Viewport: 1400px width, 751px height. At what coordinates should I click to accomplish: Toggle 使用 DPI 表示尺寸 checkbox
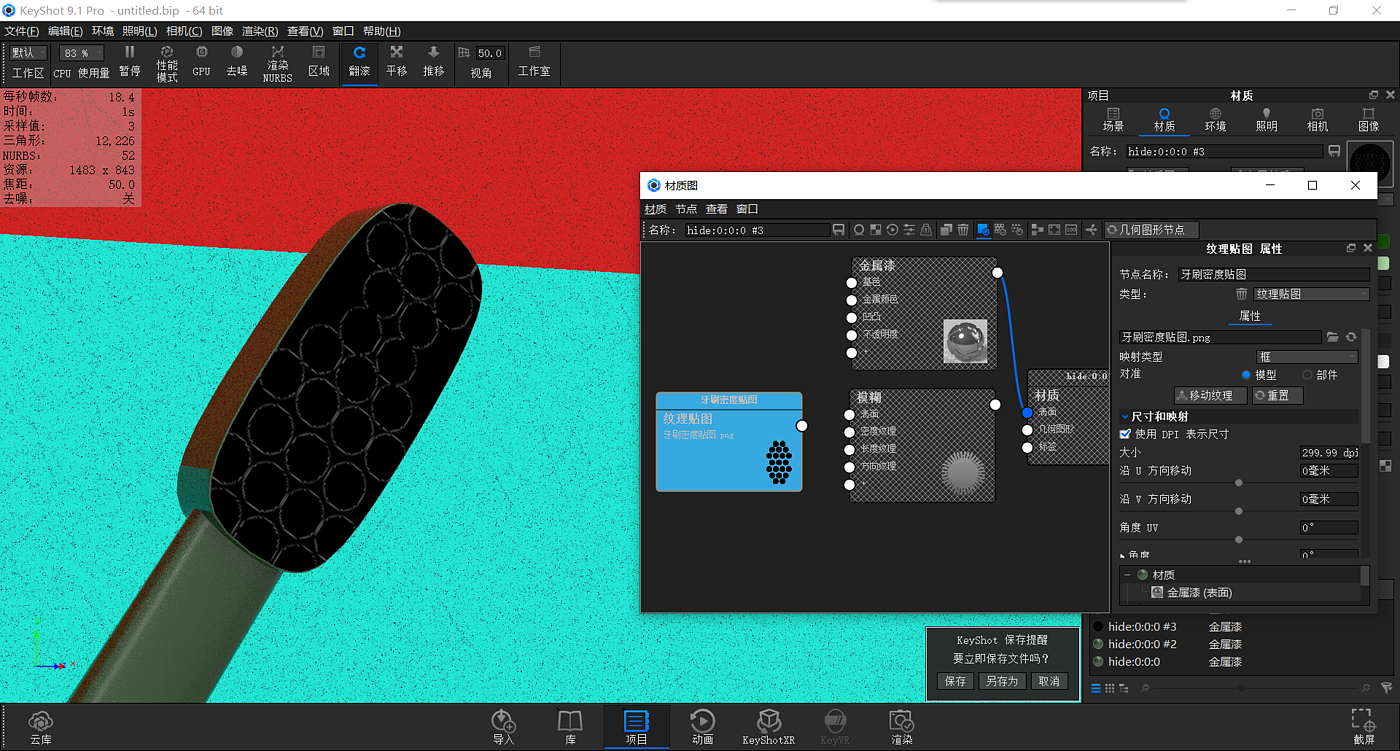click(x=1125, y=434)
